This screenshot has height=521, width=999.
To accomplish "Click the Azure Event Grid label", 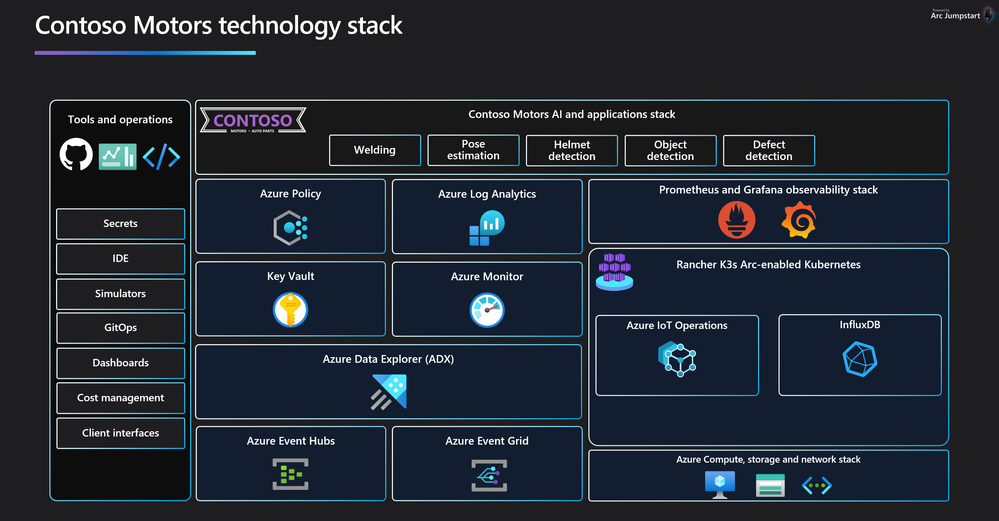I will click(487, 441).
